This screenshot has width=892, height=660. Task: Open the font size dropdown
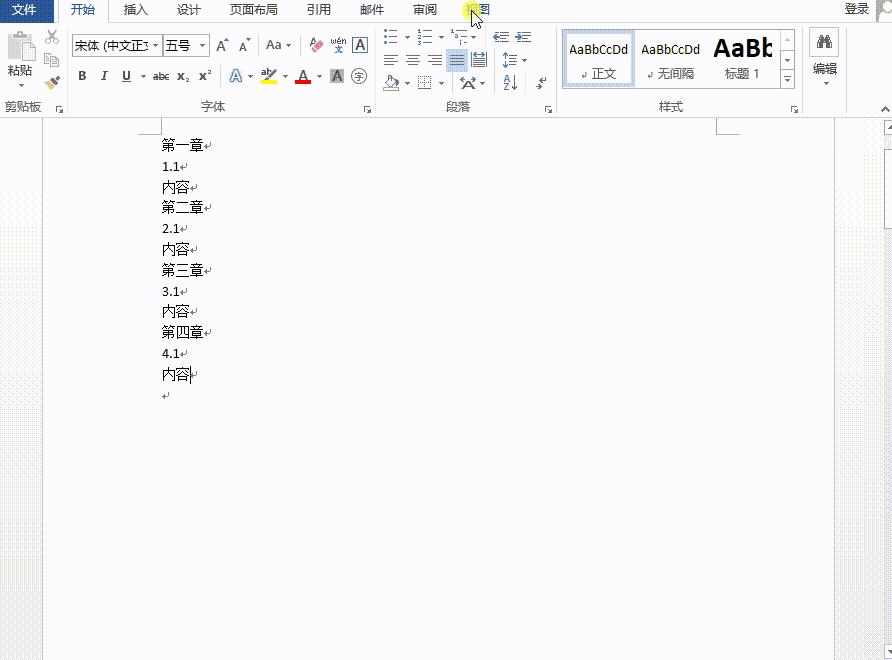[x=203, y=46]
